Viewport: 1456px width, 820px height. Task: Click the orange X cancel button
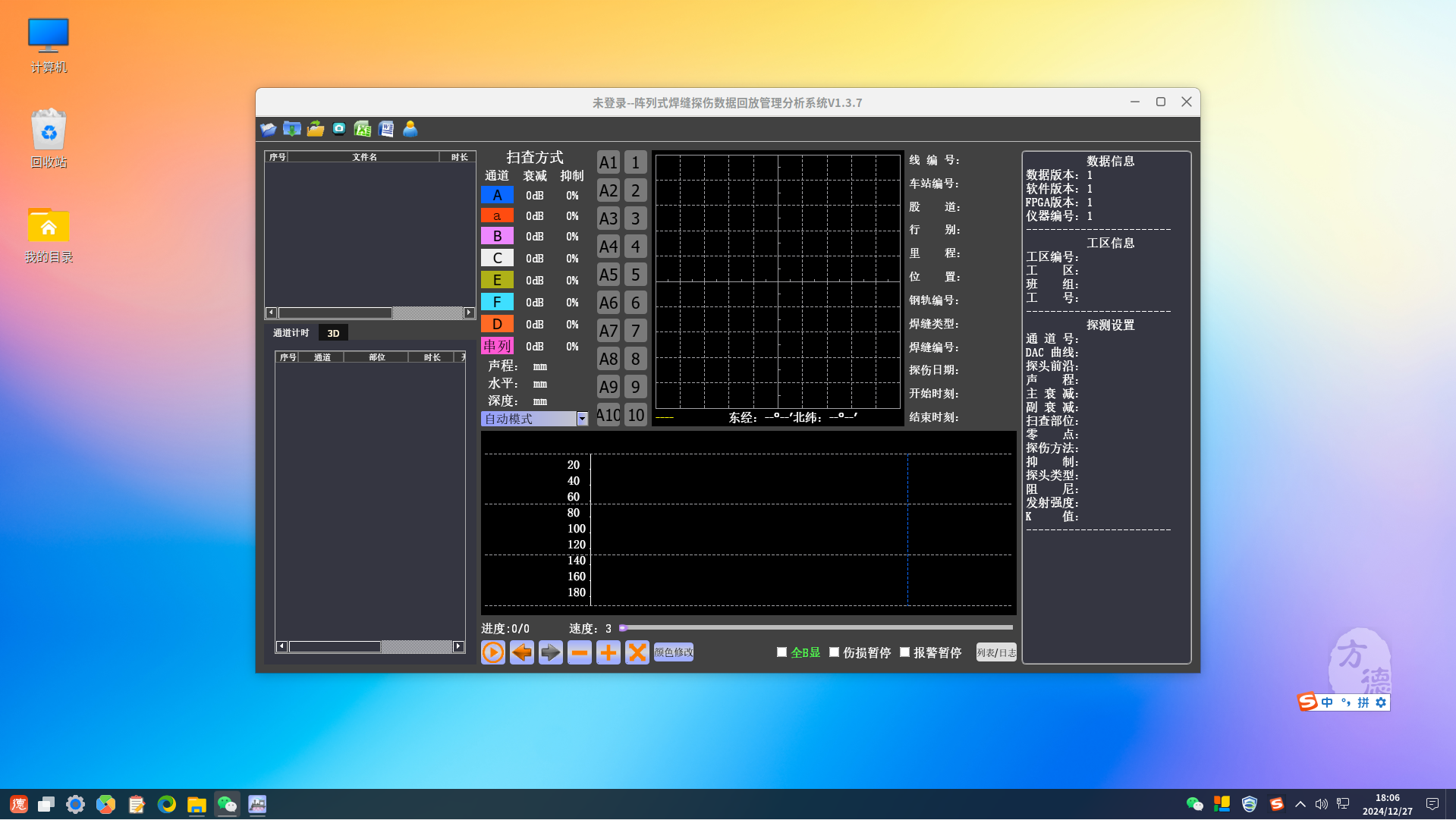pyautogui.click(x=637, y=652)
